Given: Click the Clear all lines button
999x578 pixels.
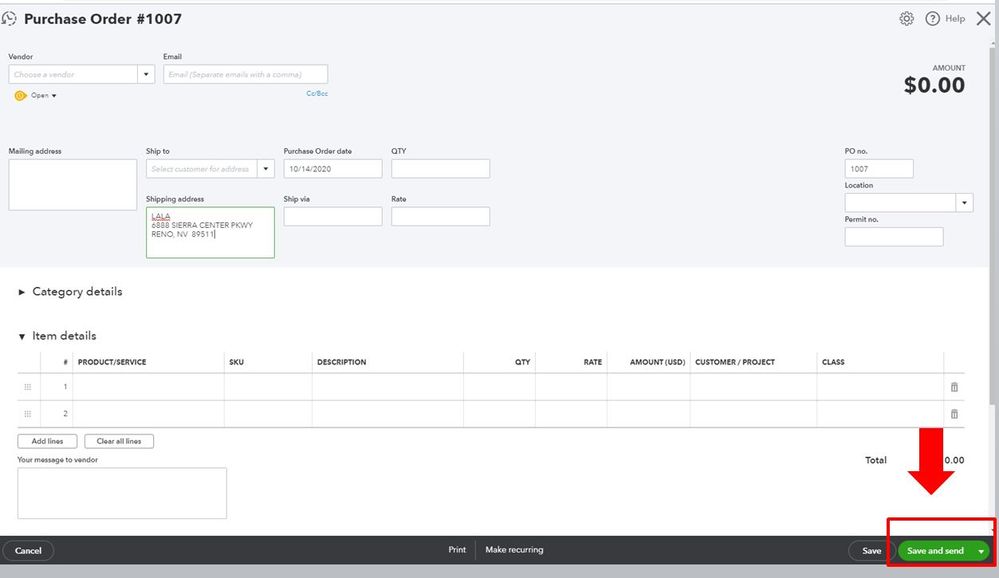Looking at the screenshot, I should pos(119,441).
